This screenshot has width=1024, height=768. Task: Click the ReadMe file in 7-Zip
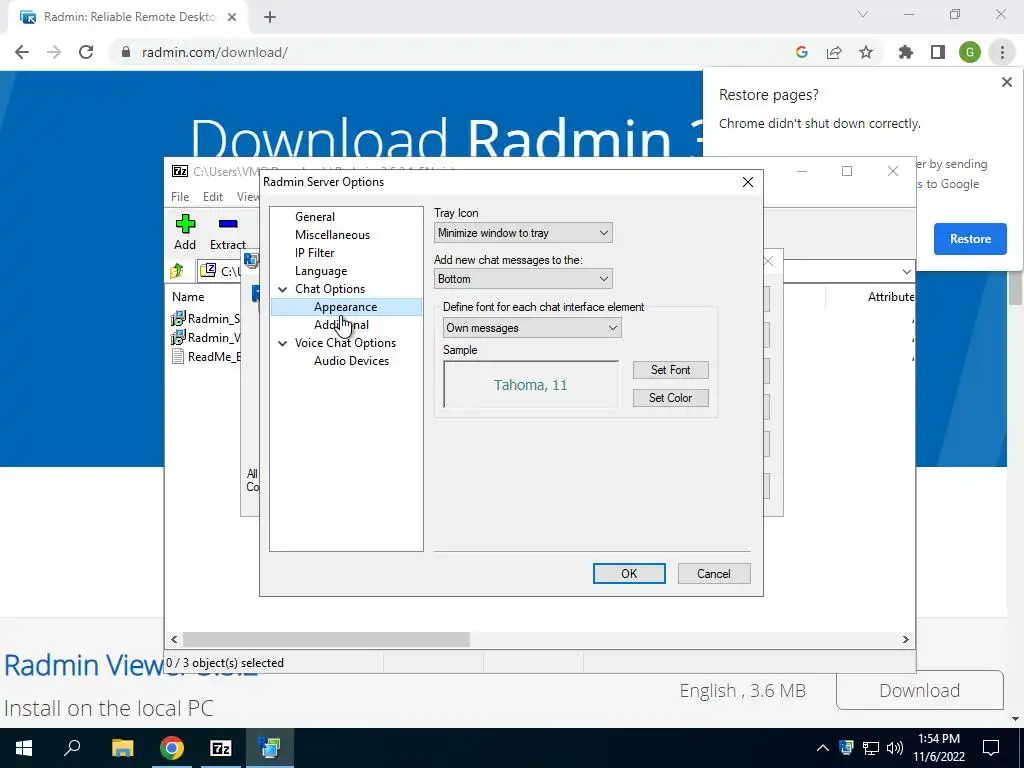[206, 357]
